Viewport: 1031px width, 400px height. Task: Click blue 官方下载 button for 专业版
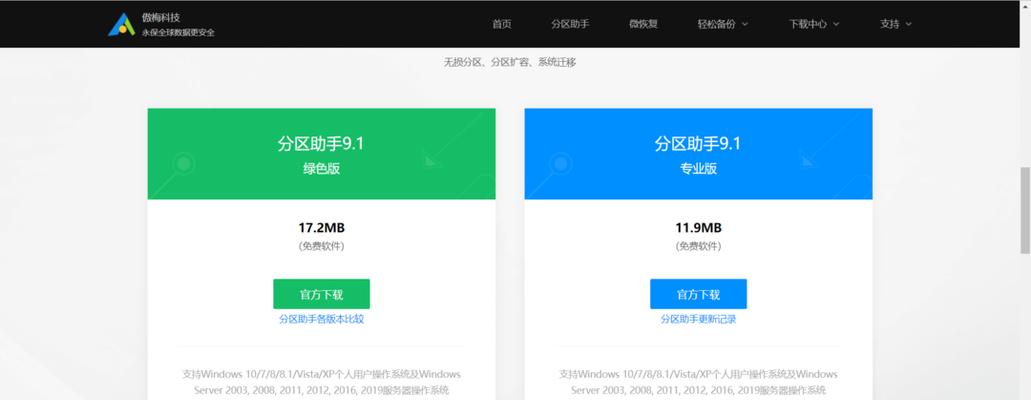click(698, 294)
